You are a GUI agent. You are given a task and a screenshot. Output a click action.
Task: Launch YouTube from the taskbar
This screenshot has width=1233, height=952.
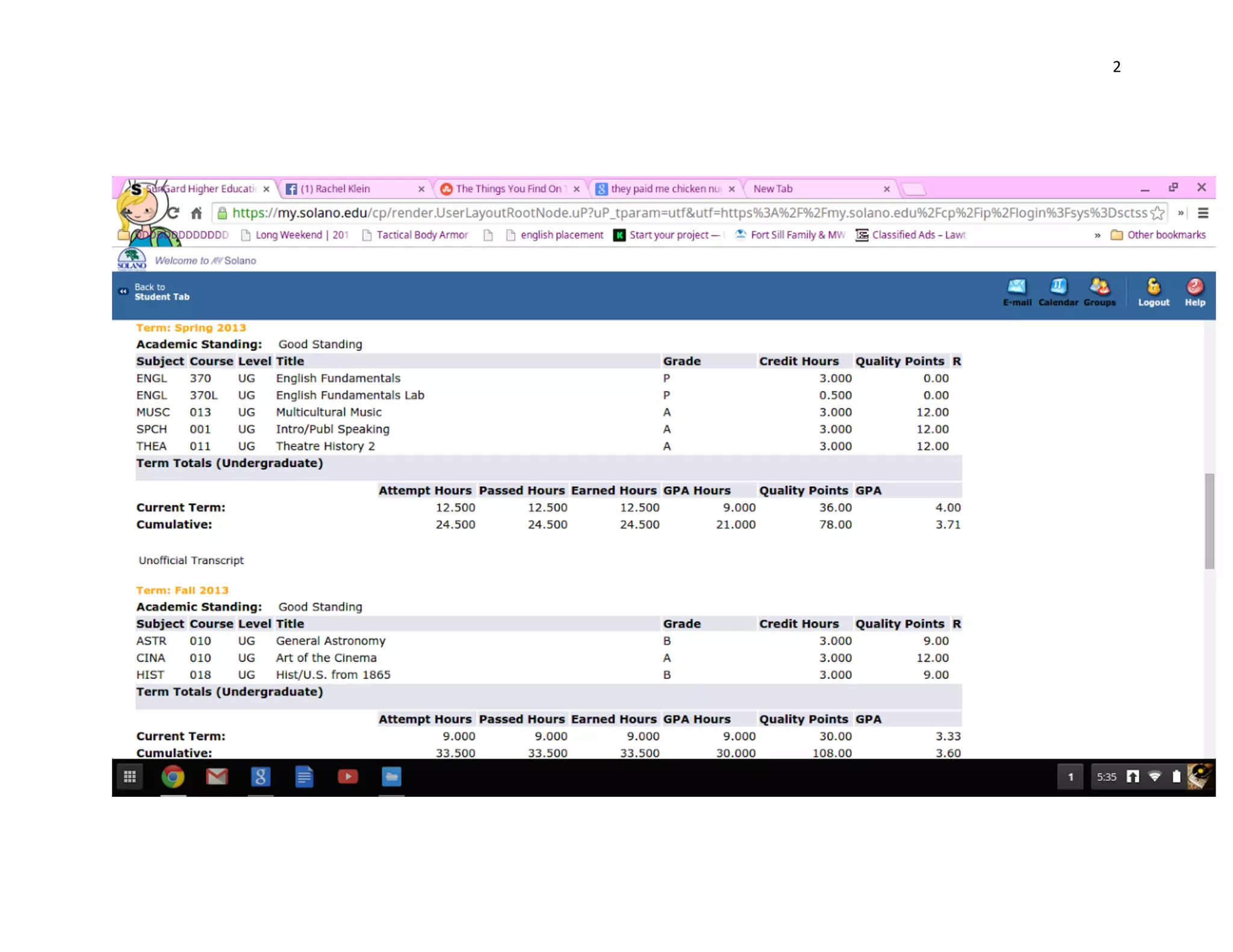(x=347, y=777)
